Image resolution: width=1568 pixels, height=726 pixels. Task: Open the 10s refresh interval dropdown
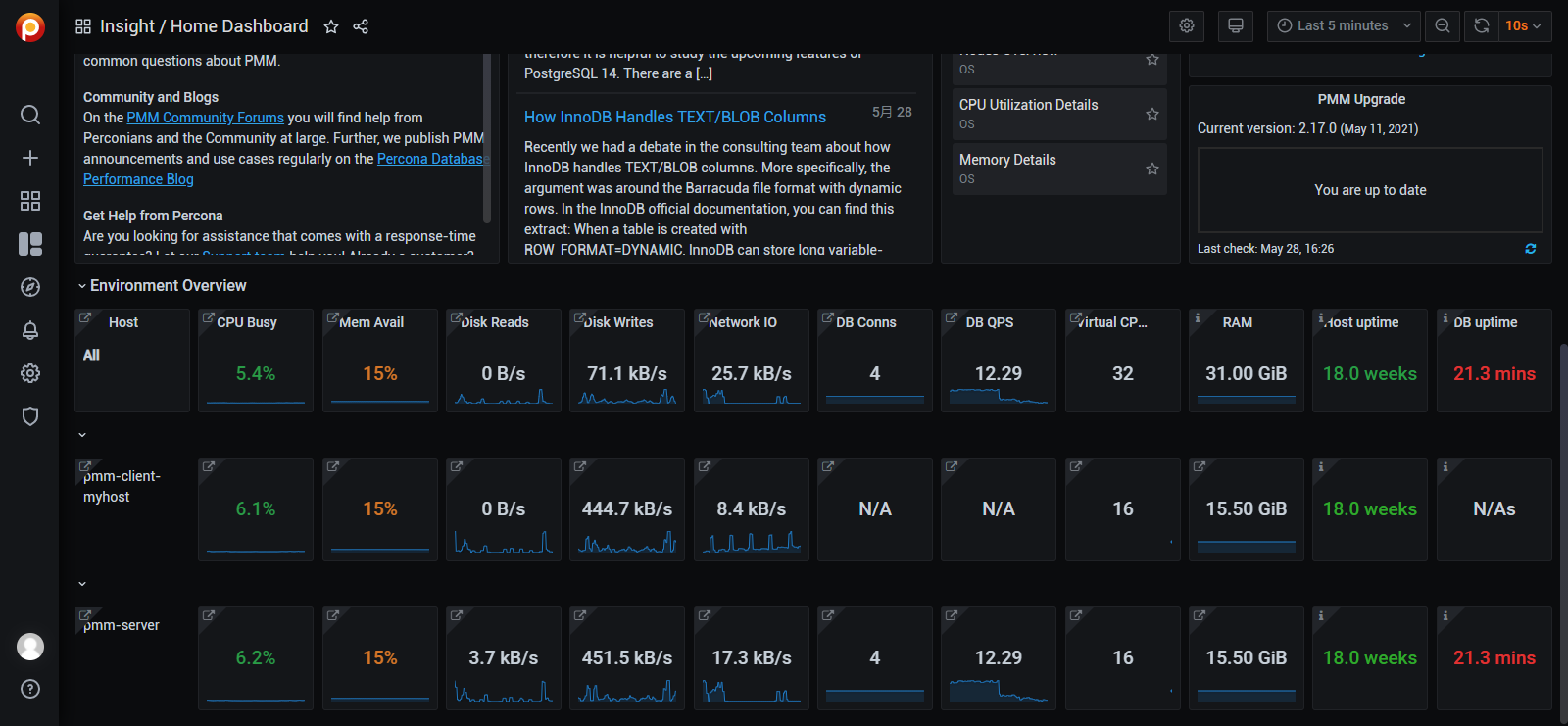[x=1524, y=25]
